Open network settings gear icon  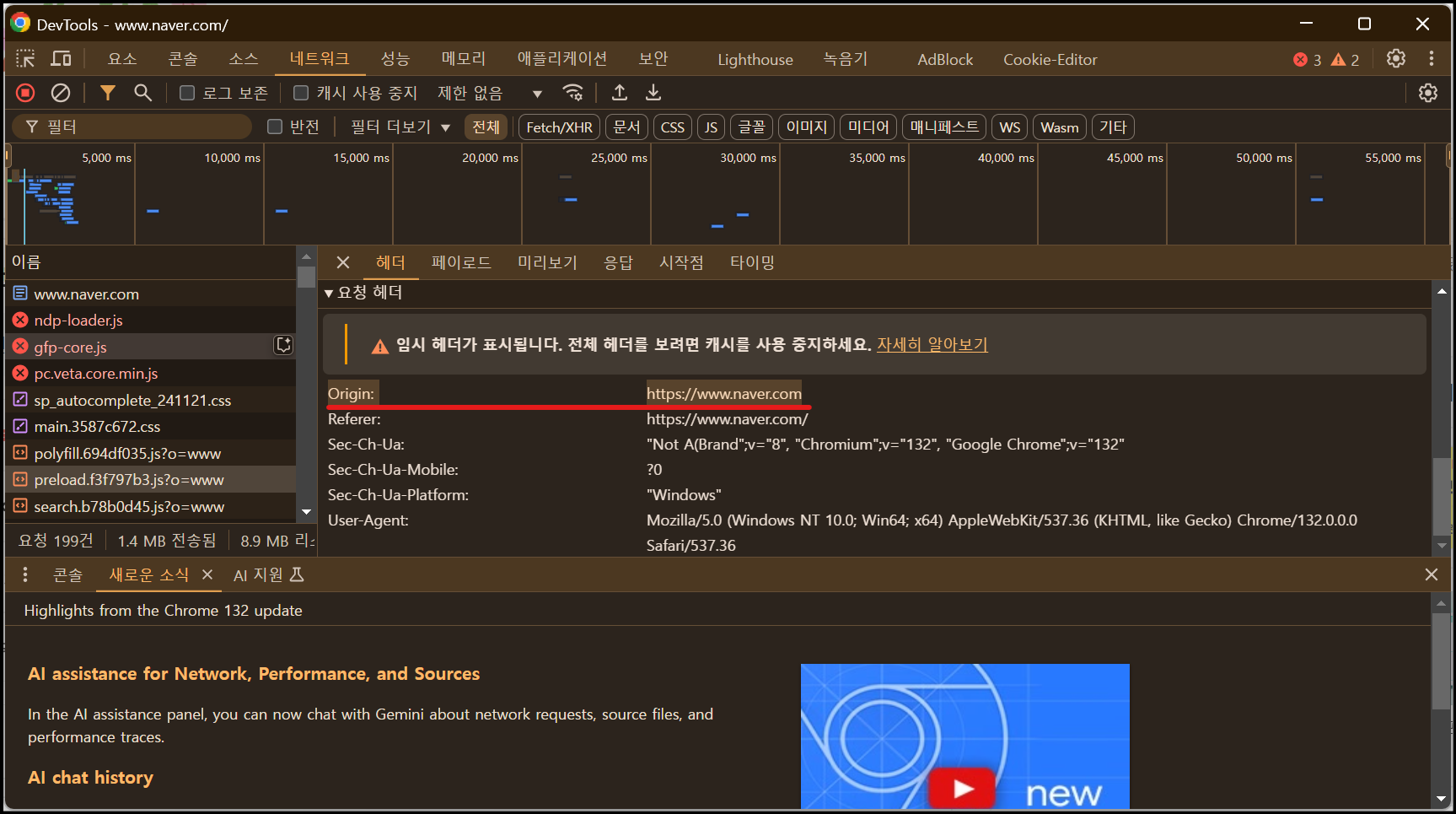tap(1427, 93)
